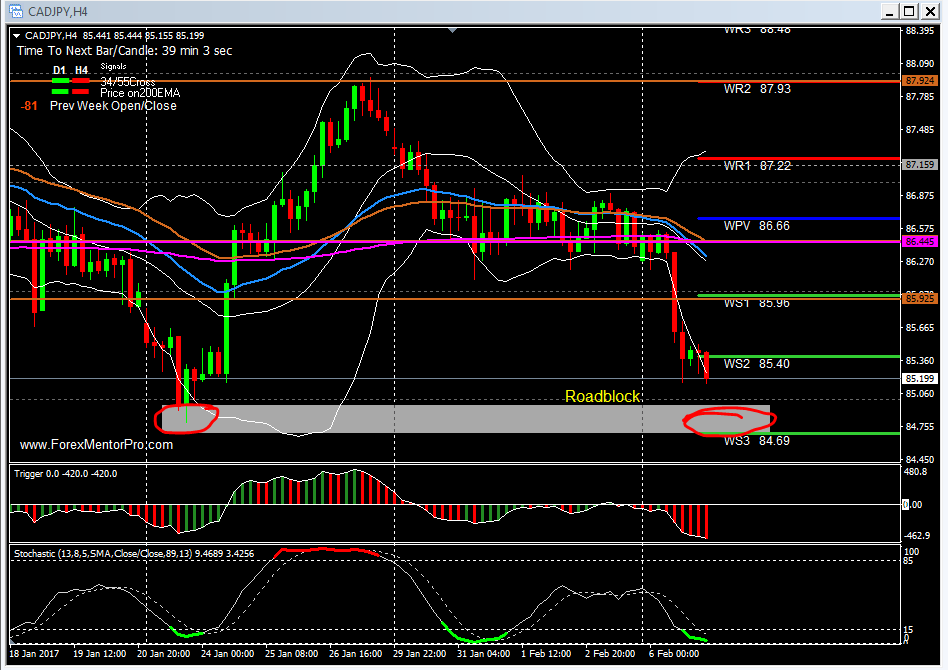Toggle the D1 signals column header
Screen dimensions: 948x670
[x=59, y=69]
